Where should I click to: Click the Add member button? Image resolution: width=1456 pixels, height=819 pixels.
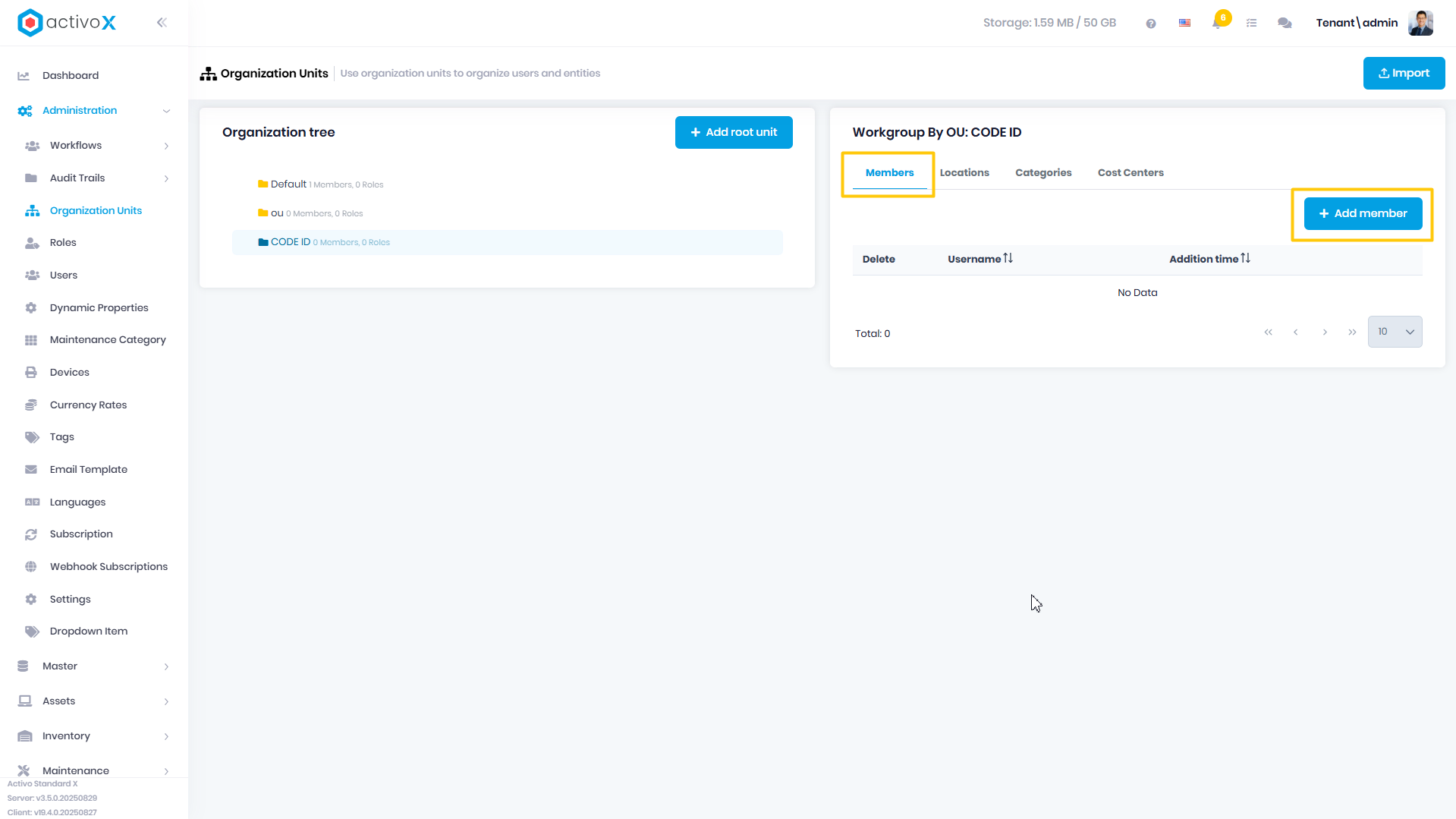pos(1363,214)
